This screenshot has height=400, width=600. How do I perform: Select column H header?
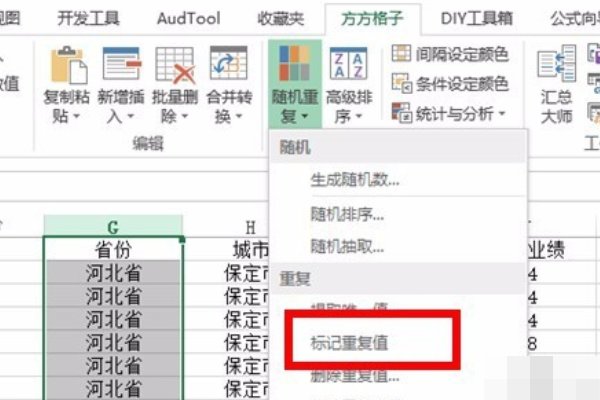250,227
